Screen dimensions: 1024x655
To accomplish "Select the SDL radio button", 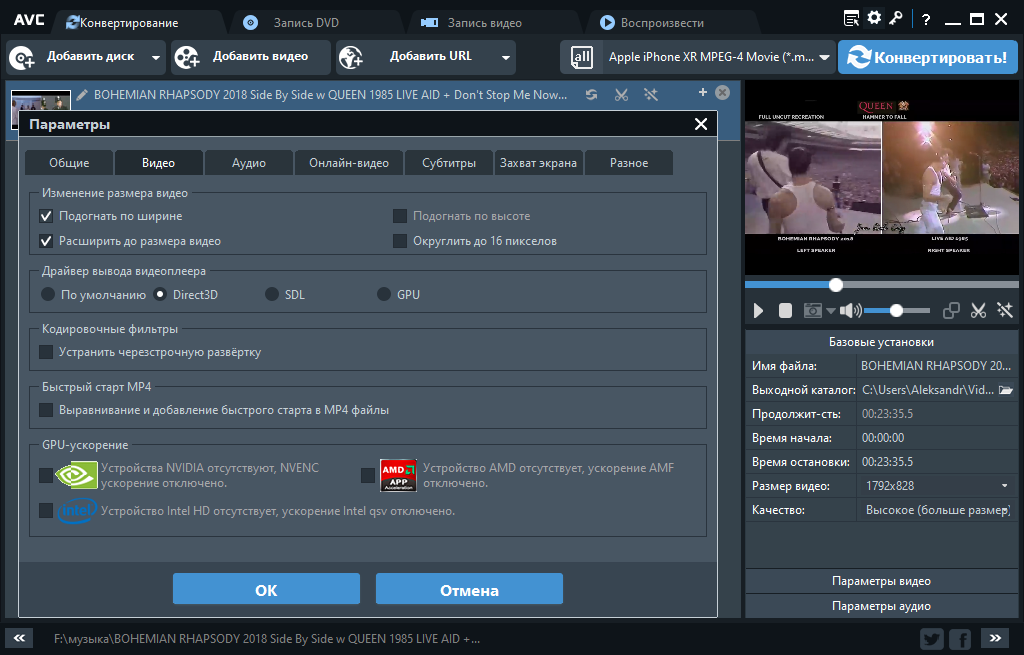I will click(272, 295).
